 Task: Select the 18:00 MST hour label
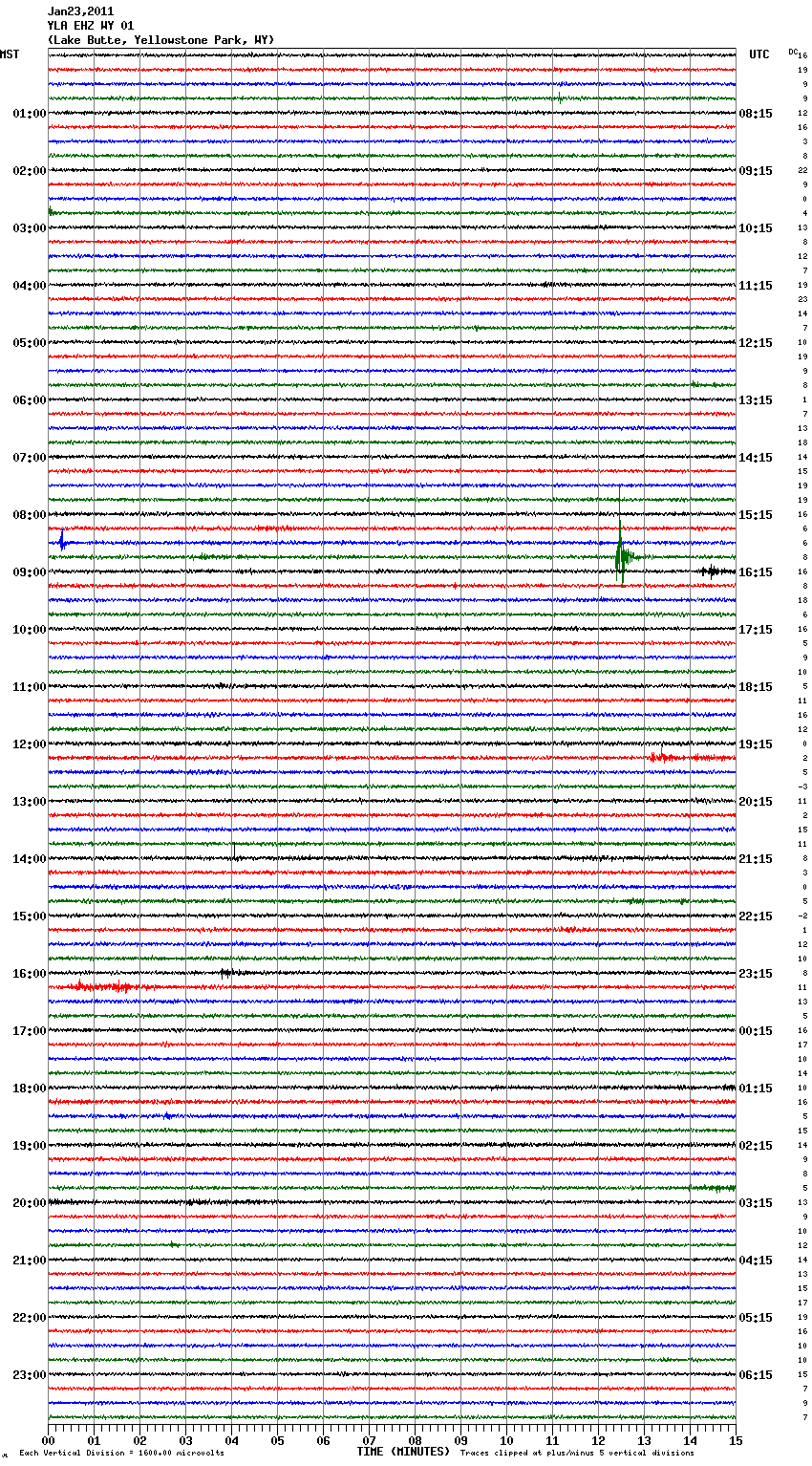30,1089
